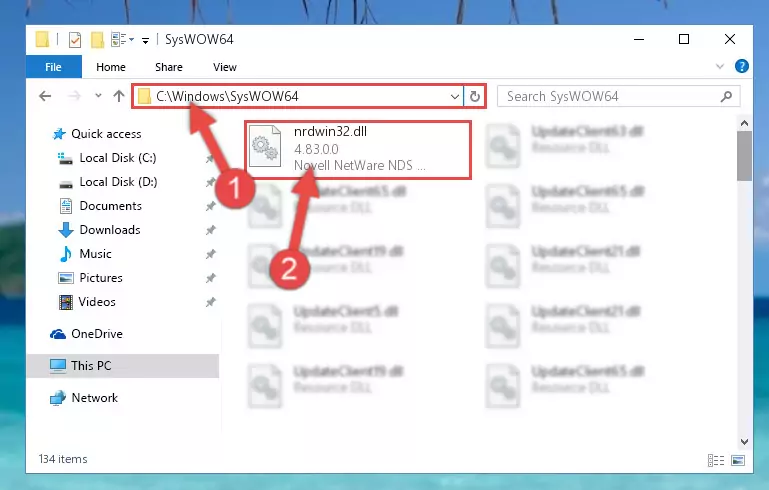Screen dimensions: 769x490
Task: Switch to the Share ribbon tab
Action: pos(169,67)
